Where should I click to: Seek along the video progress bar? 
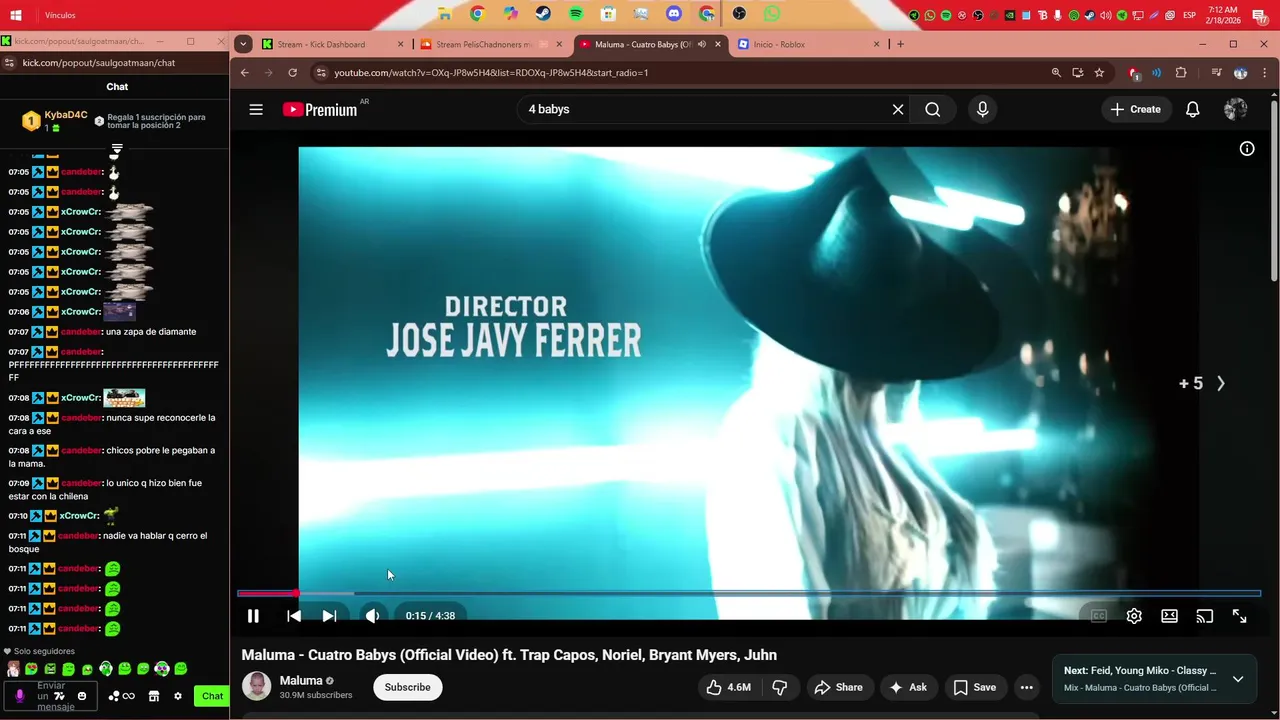click(x=749, y=593)
